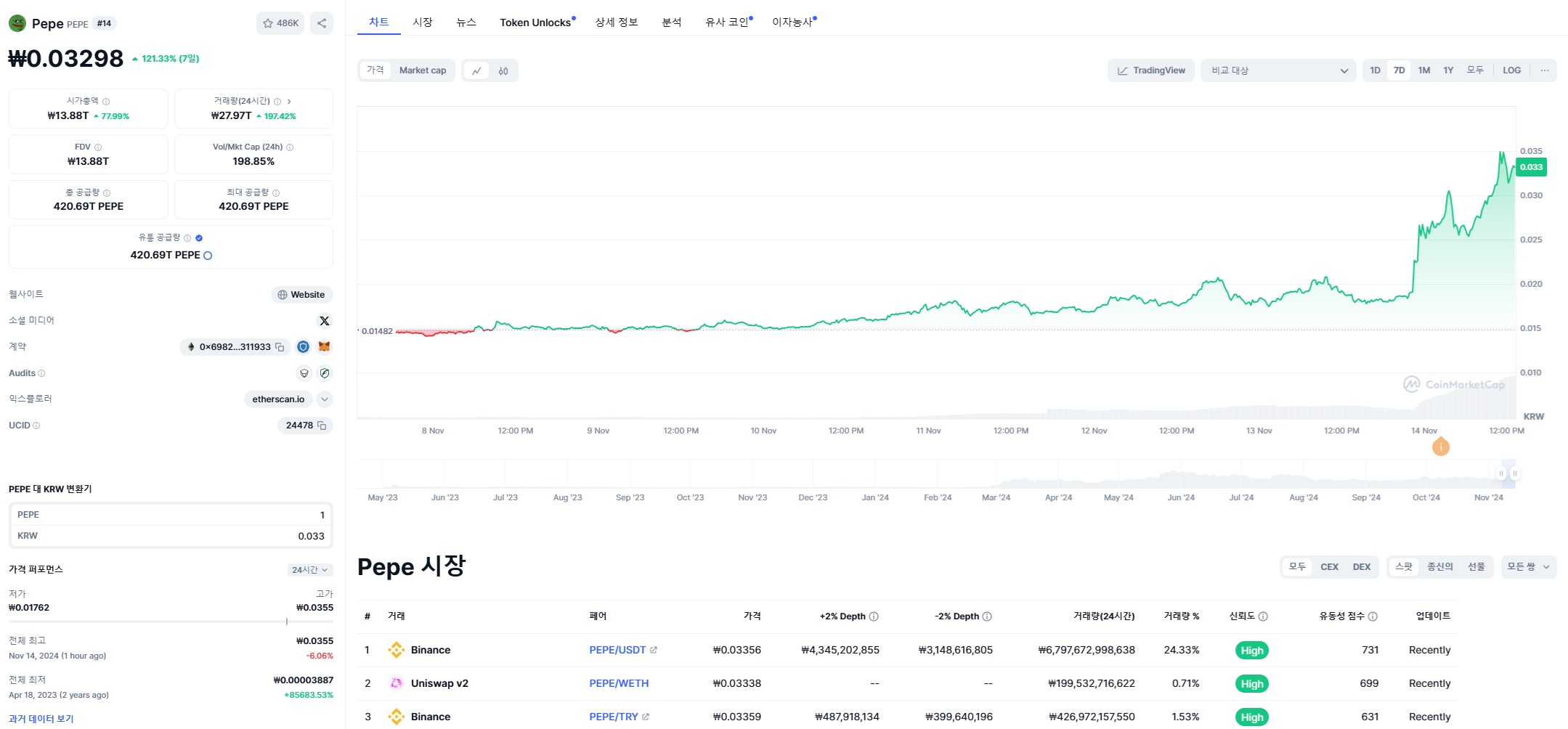1568x729 pixels.
Task: Open the 24시간 price performance dropdown
Action: [x=310, y=570]
